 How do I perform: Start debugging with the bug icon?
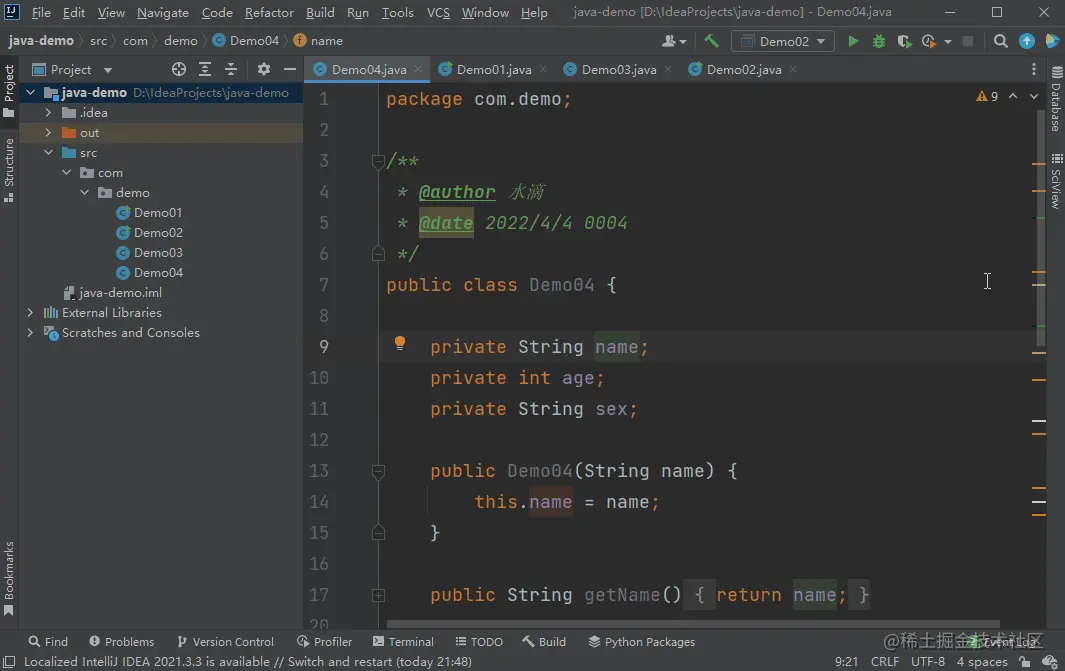pos(879,41)
